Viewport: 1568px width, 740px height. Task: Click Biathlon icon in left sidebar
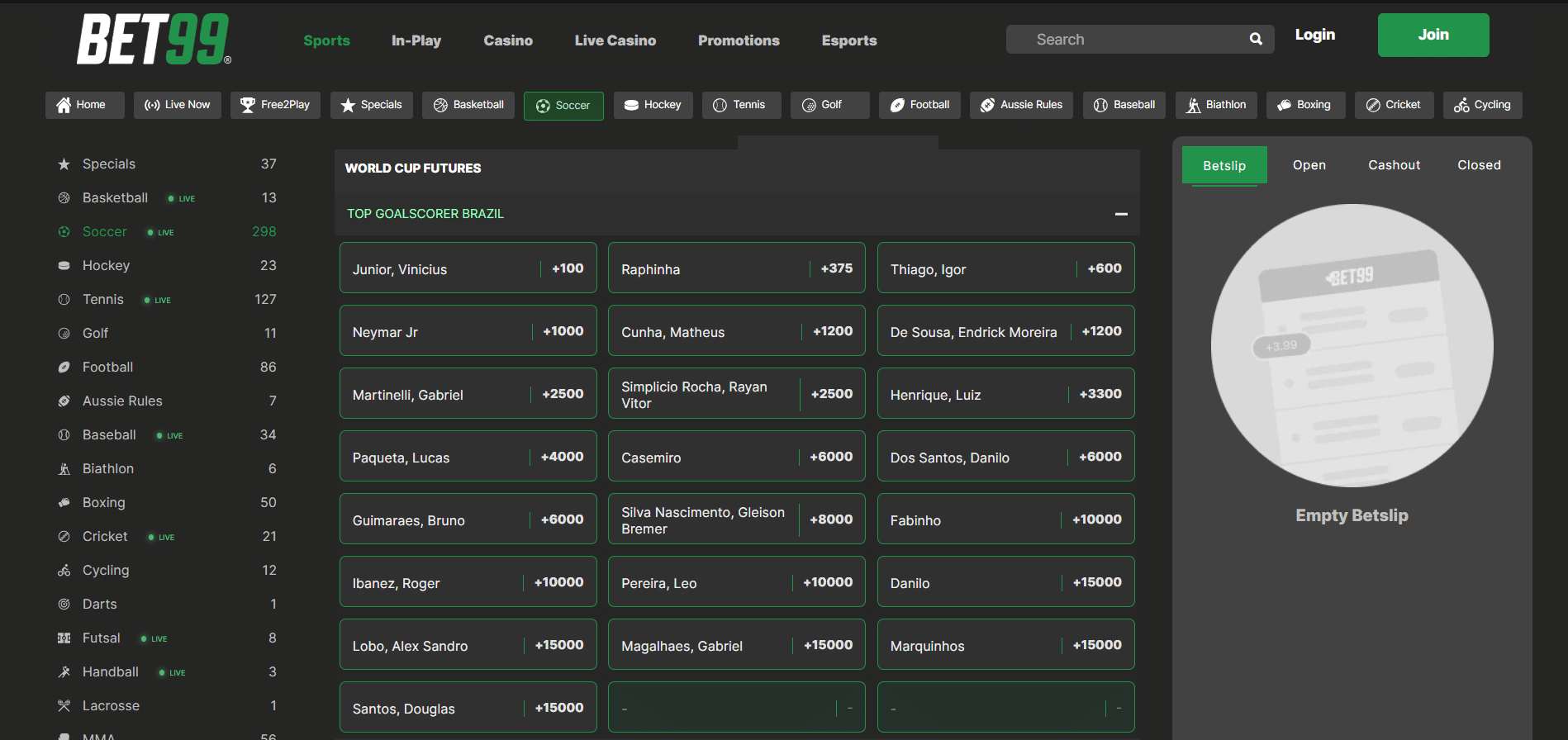64,469
